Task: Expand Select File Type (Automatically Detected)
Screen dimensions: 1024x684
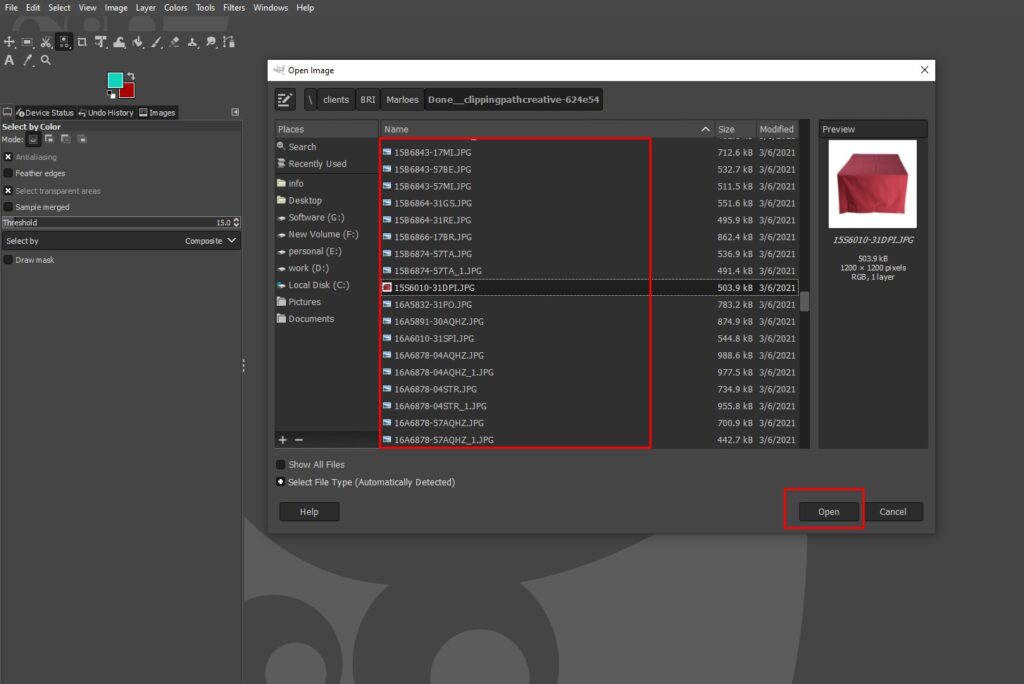Action: click(281, 480)
